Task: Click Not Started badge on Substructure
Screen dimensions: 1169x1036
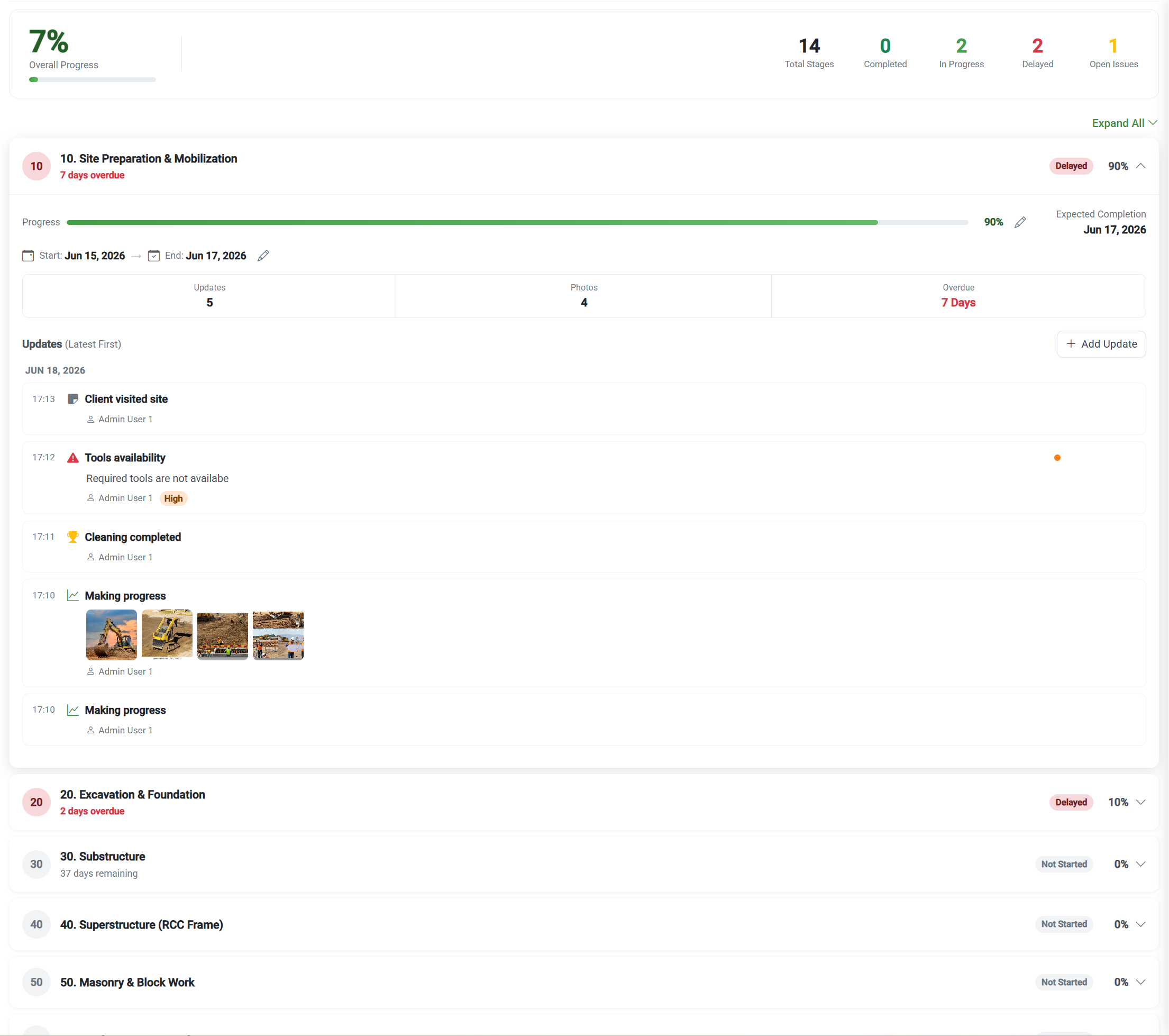Action: (x=1064, y=864)
